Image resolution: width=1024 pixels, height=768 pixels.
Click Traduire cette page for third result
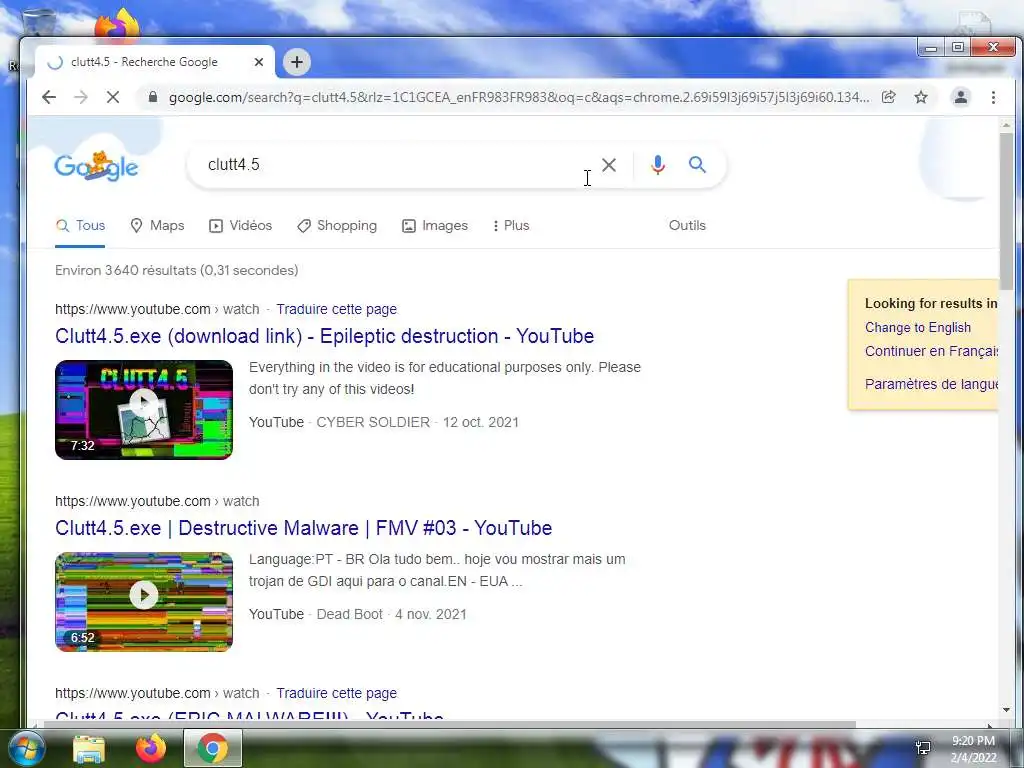point(336,693)
